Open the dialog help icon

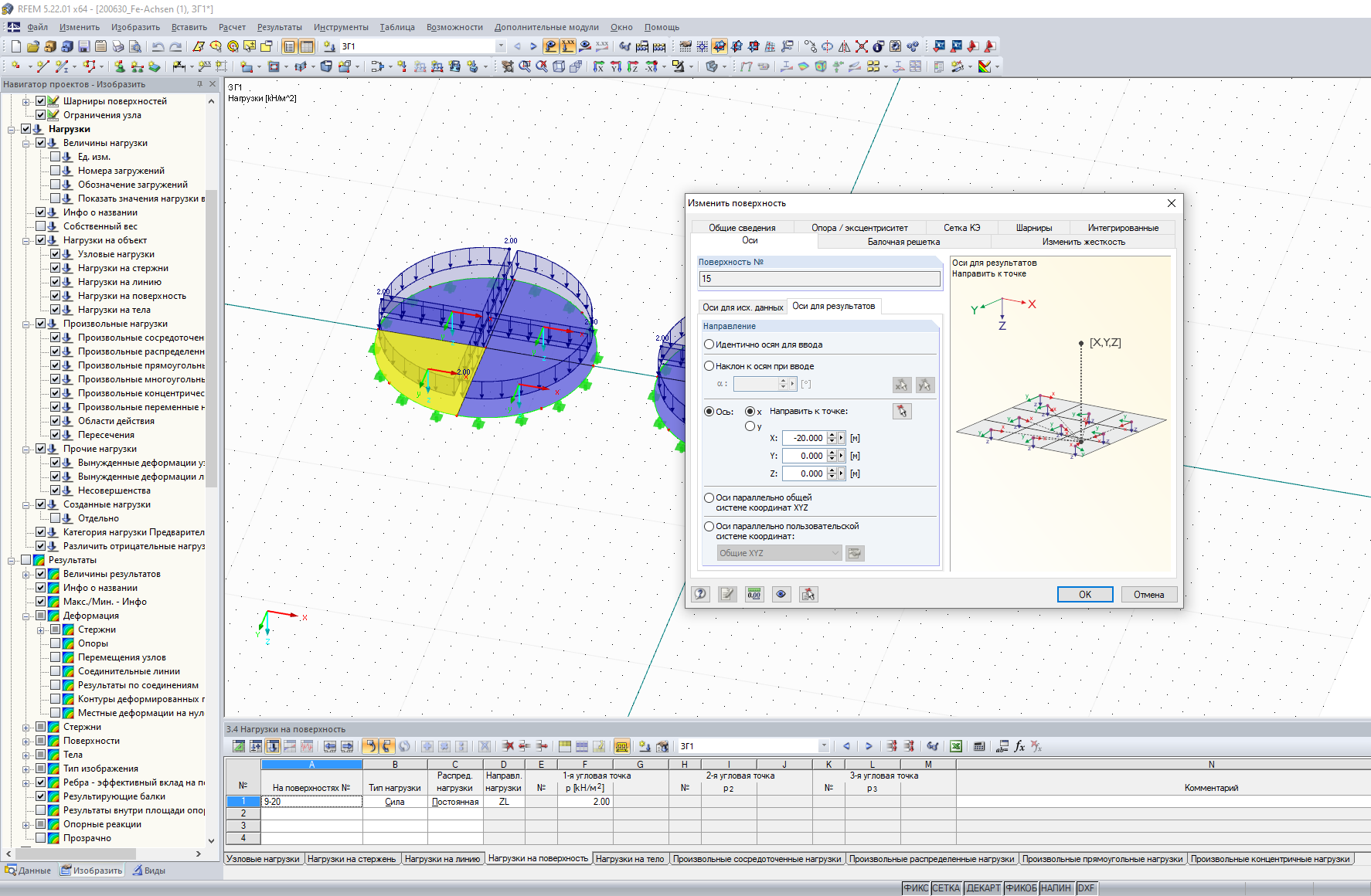pos(700,594)
